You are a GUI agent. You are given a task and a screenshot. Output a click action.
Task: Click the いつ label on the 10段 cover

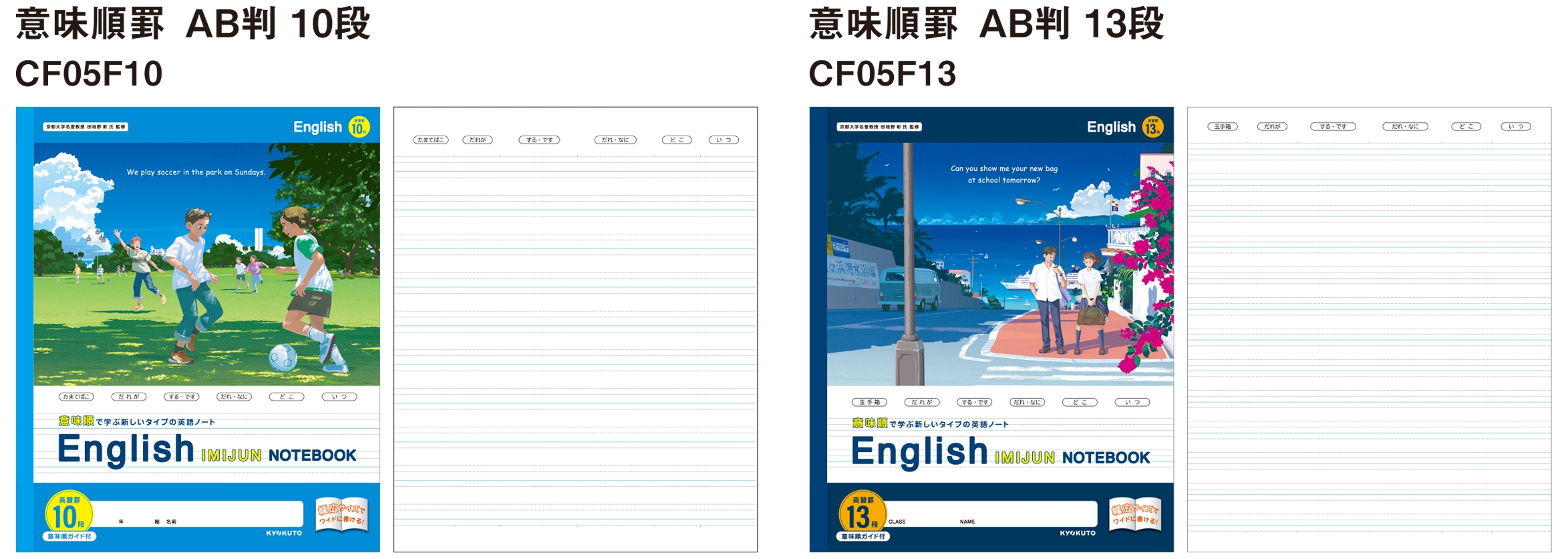(x=339, y=397)
